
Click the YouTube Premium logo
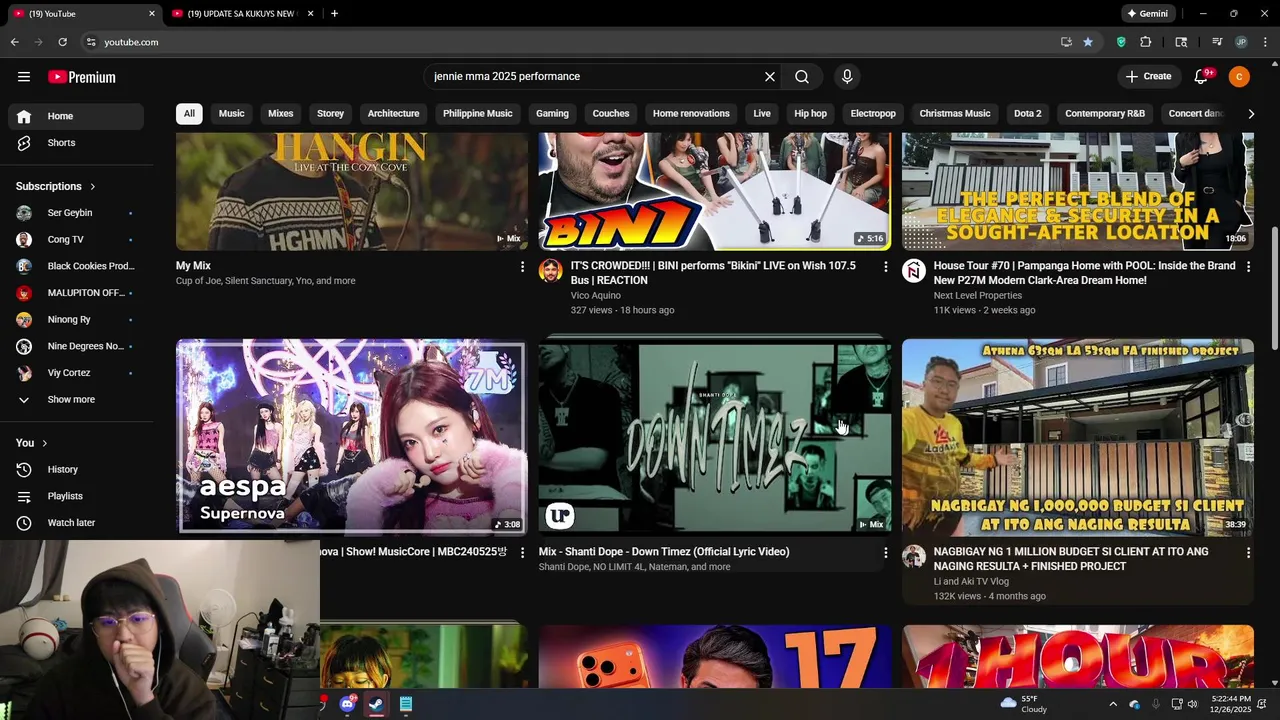(82, 77)
